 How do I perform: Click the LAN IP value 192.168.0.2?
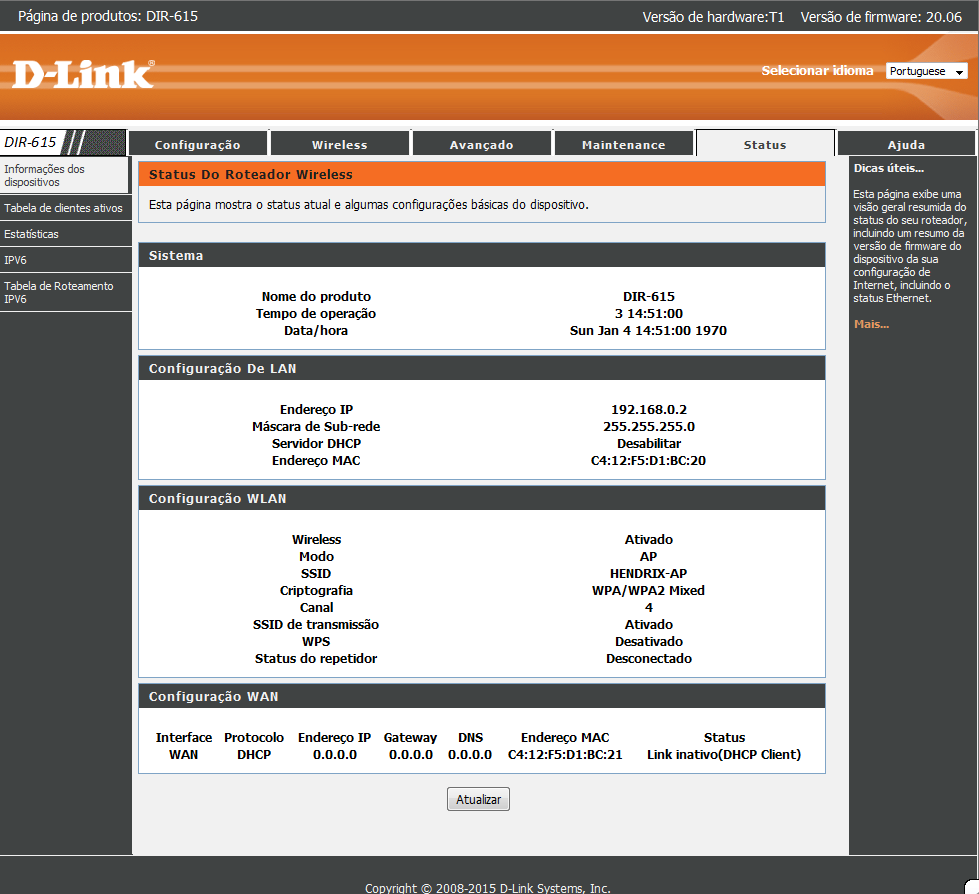click(x=649, y=410)
